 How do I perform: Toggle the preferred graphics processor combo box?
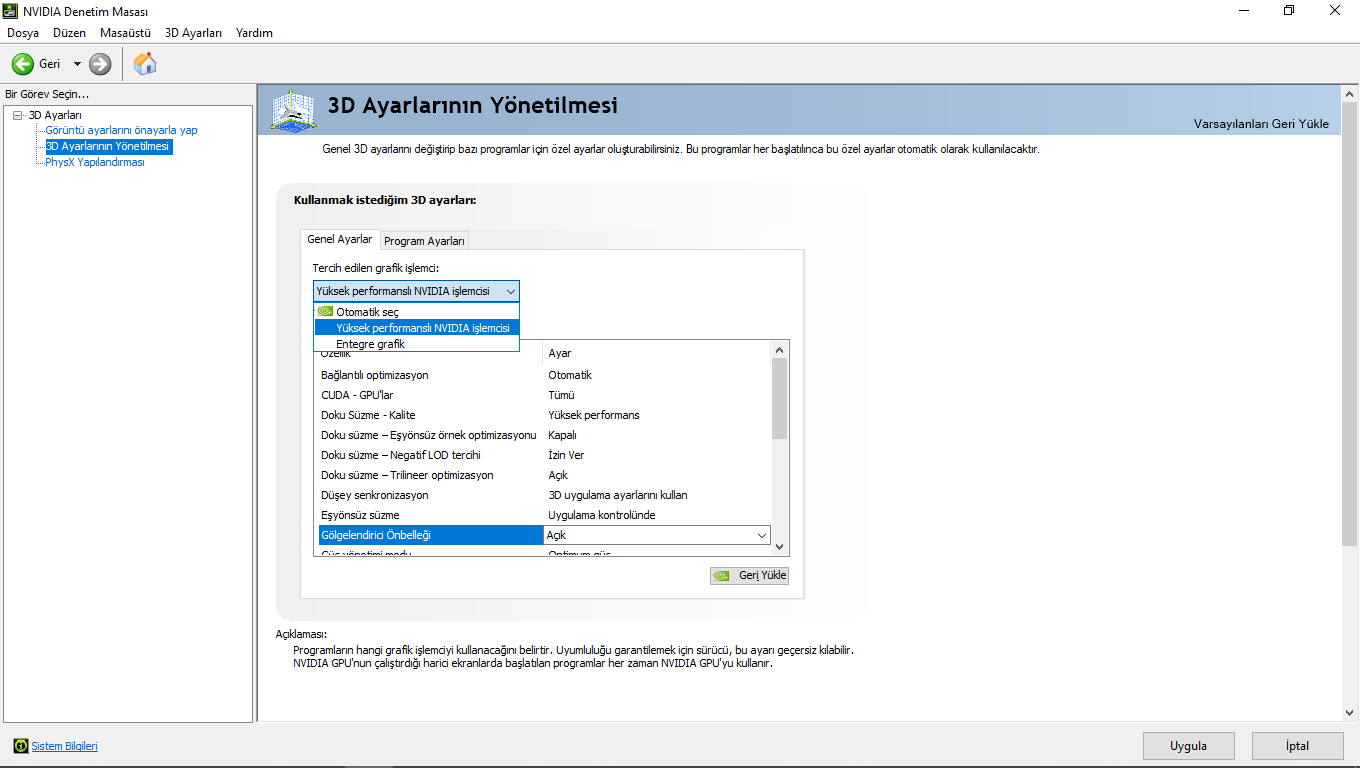coord(416,291)
